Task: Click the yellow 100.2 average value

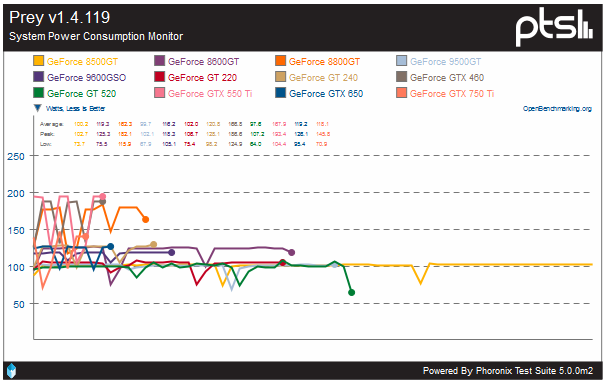Action: (81, 124)
